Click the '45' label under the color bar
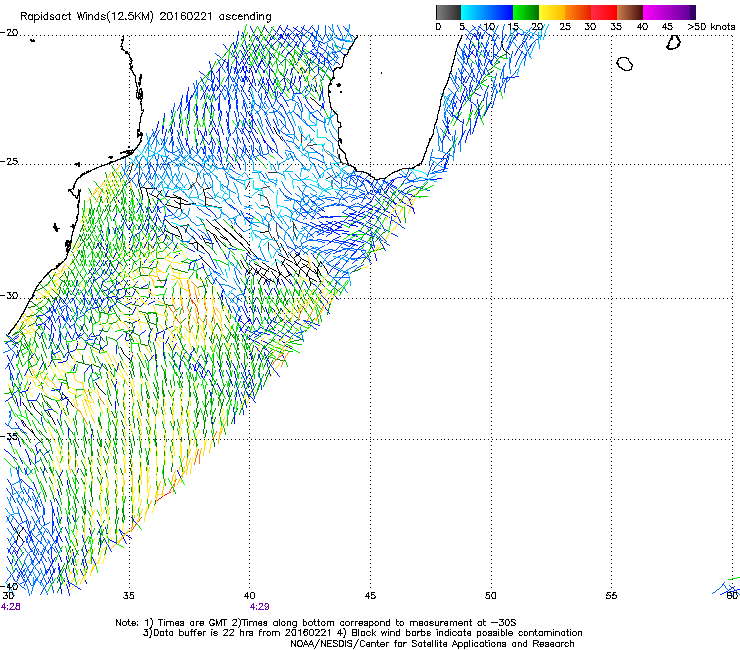Image resolution: width=740 pixels, height=650 pixels. 667,27
